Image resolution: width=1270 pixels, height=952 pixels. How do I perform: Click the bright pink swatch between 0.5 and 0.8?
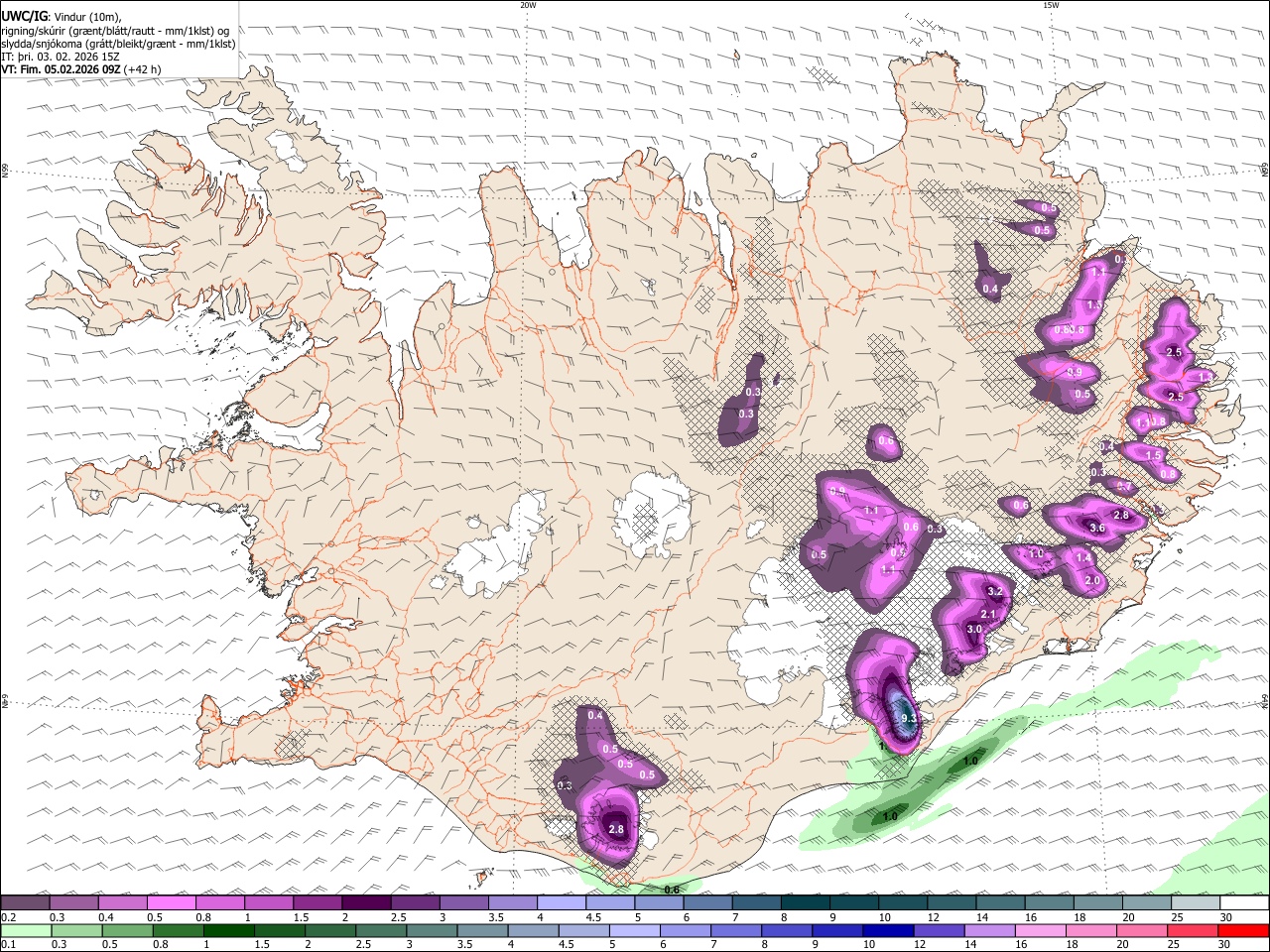[171, 903]
